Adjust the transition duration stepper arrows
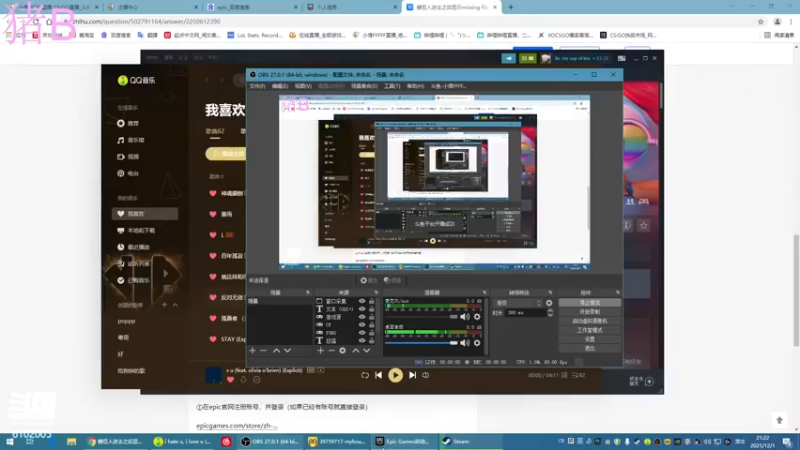 pos(550,312)
